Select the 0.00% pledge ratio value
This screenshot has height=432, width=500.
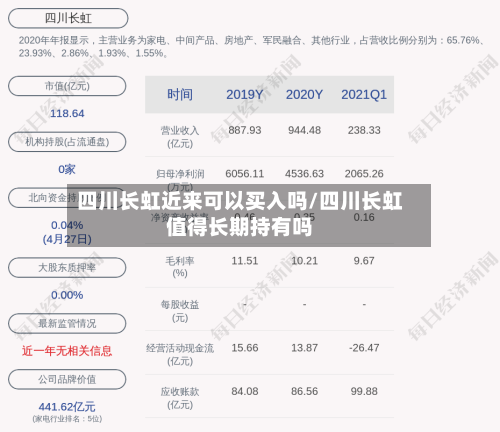[x=67, y=295]
